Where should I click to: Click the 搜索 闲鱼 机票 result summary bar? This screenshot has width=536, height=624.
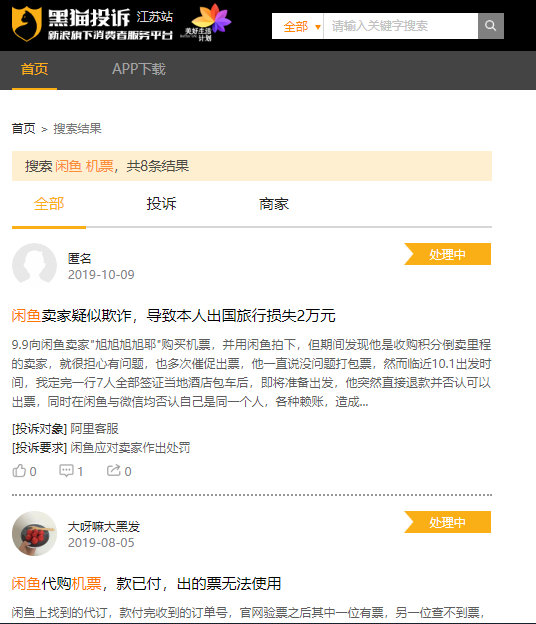(252, 166)
